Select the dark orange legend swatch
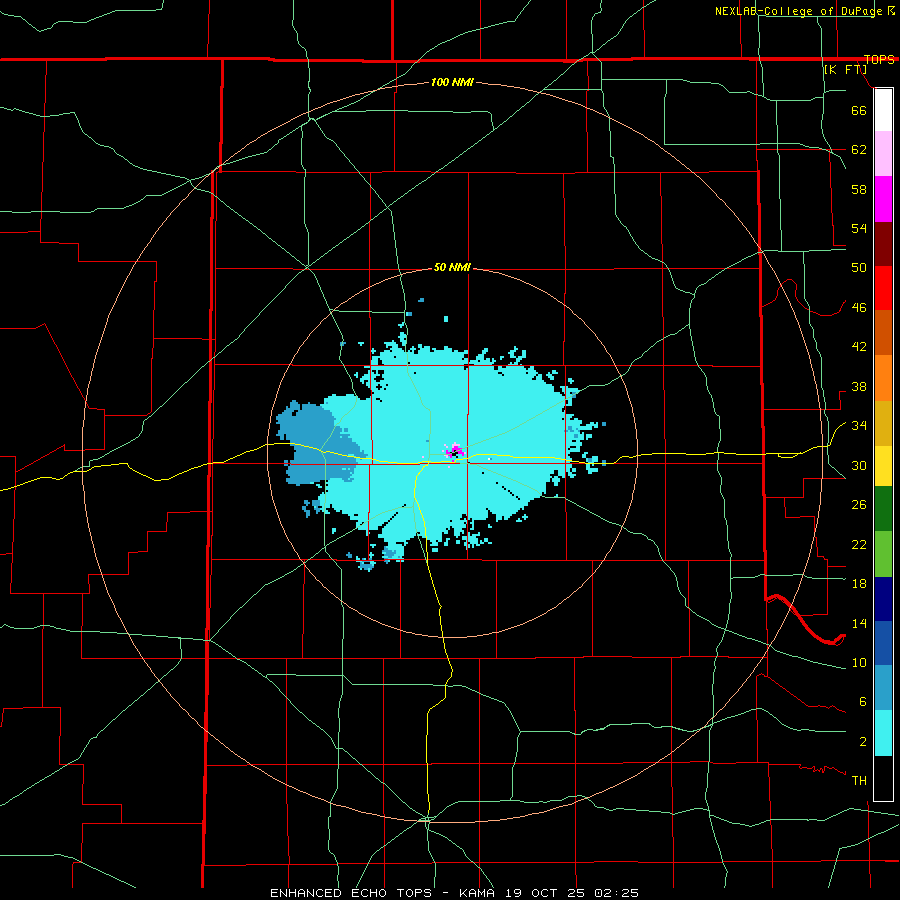900x900 pixels. coord(883,333)
